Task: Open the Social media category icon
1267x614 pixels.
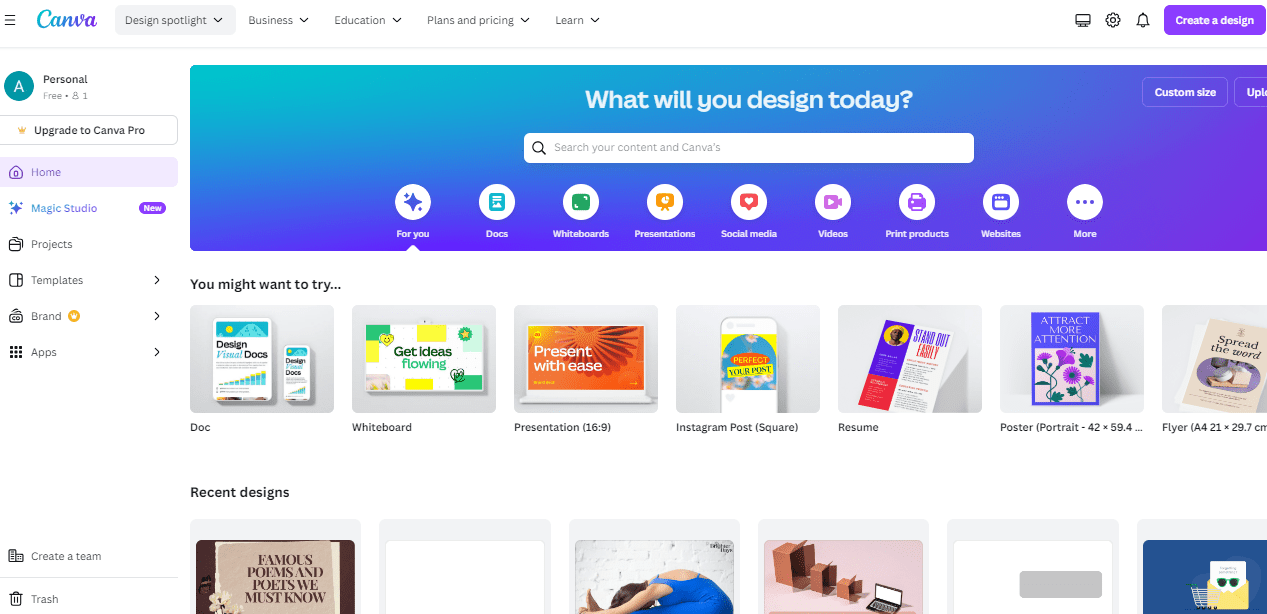Action: pyautogui.click(x=749, y=203)
